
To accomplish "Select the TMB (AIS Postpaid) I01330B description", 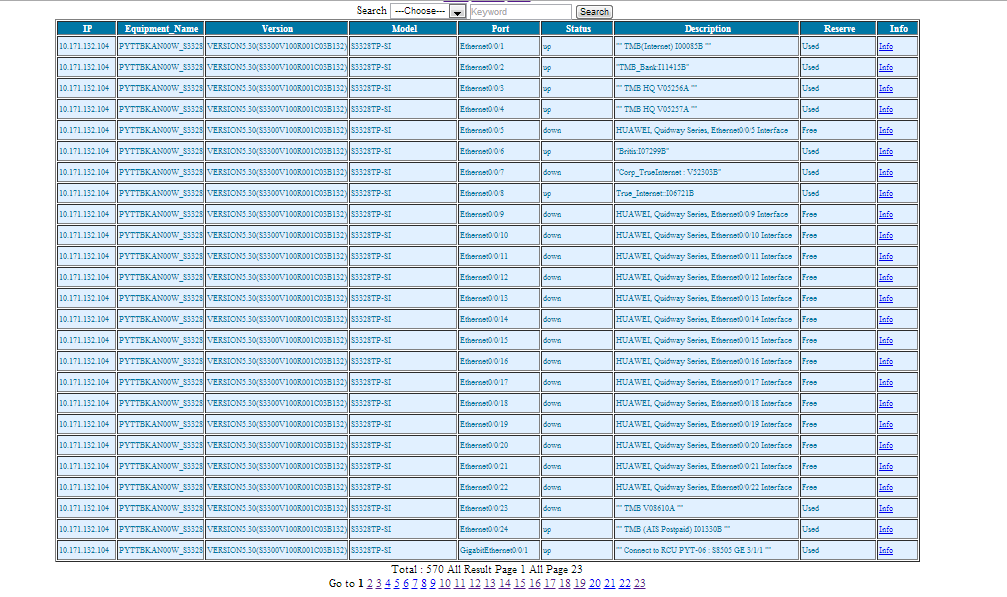I will tap(706, 529).
